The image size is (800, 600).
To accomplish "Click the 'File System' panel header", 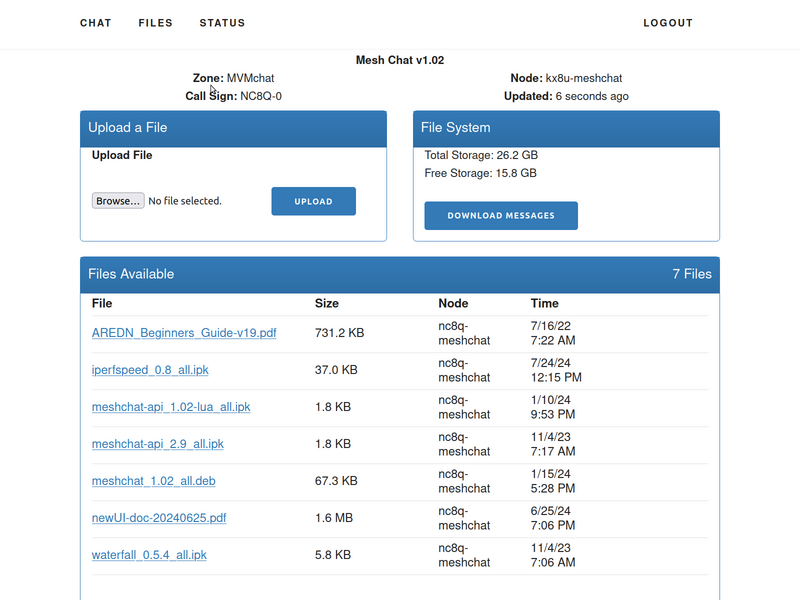I will pyautogui.click(x=566, y=129).
